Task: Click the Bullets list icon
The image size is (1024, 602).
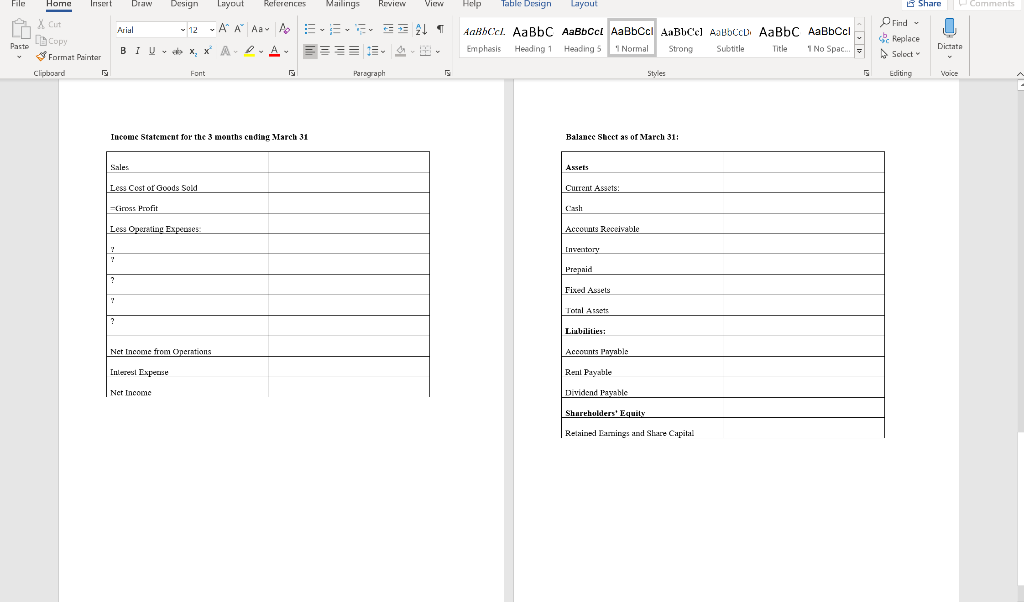Action: pyautogui.click(x=310, y=29)
